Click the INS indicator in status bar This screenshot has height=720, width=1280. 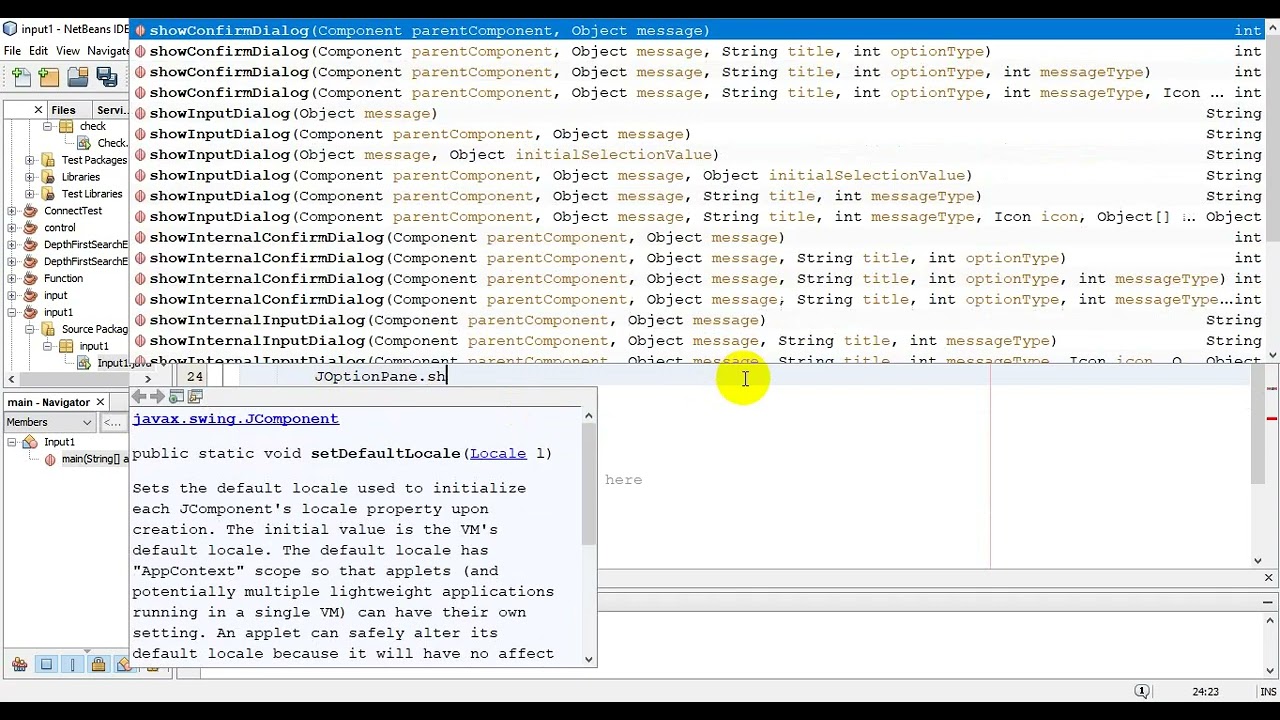1268,691
